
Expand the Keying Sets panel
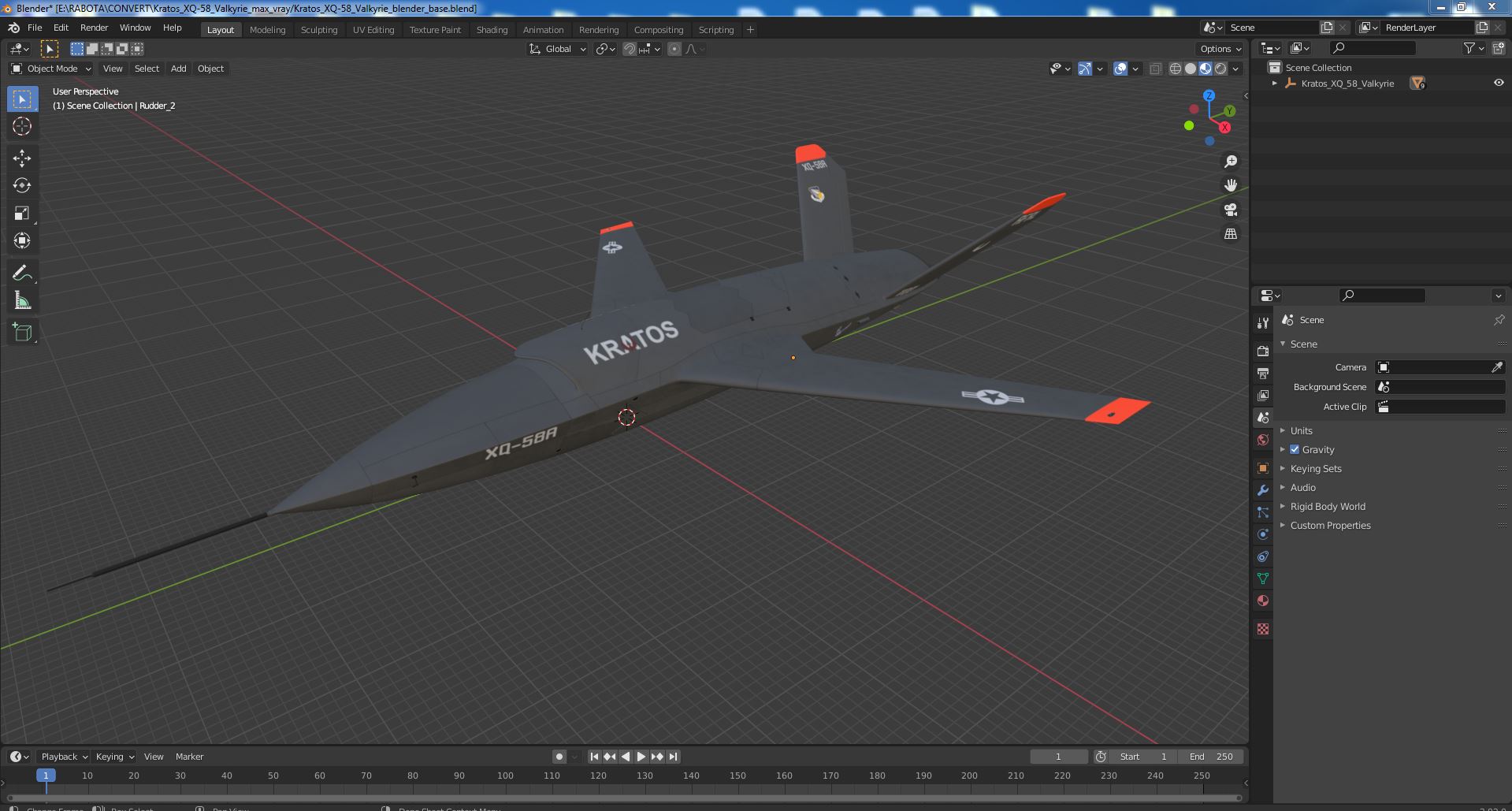1315,468
